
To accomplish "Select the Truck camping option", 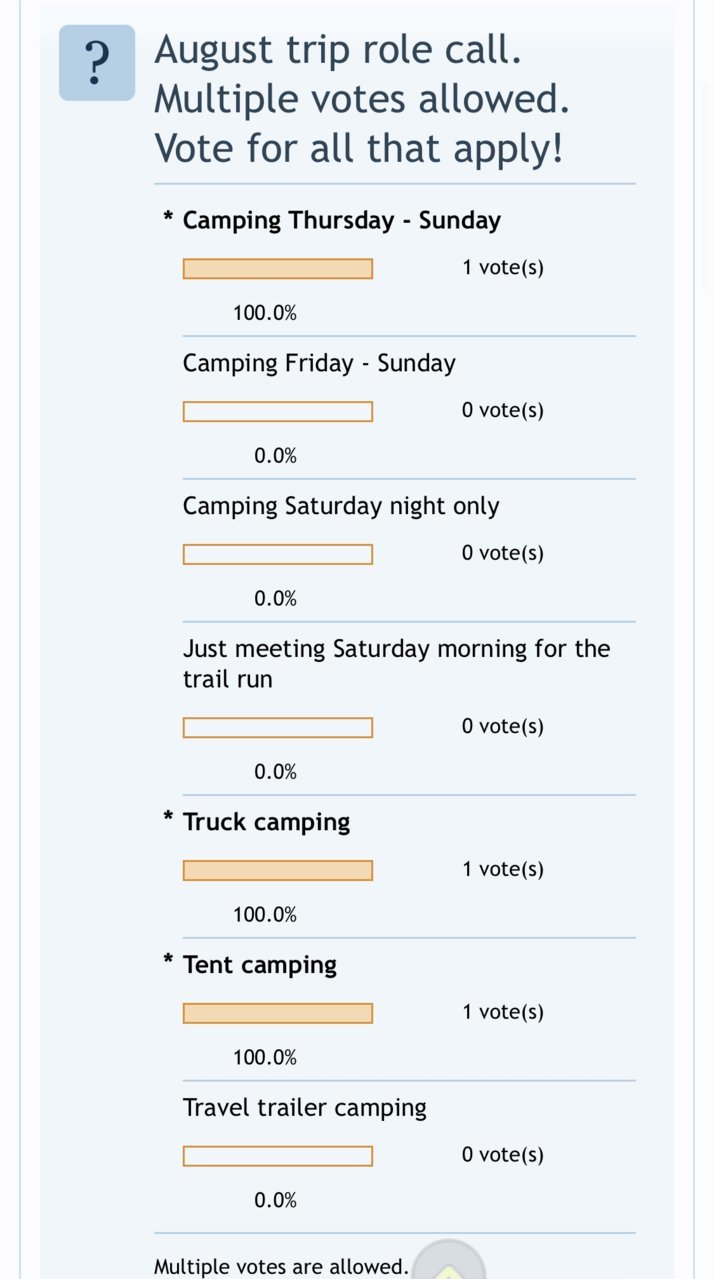I will pos(267,822).
